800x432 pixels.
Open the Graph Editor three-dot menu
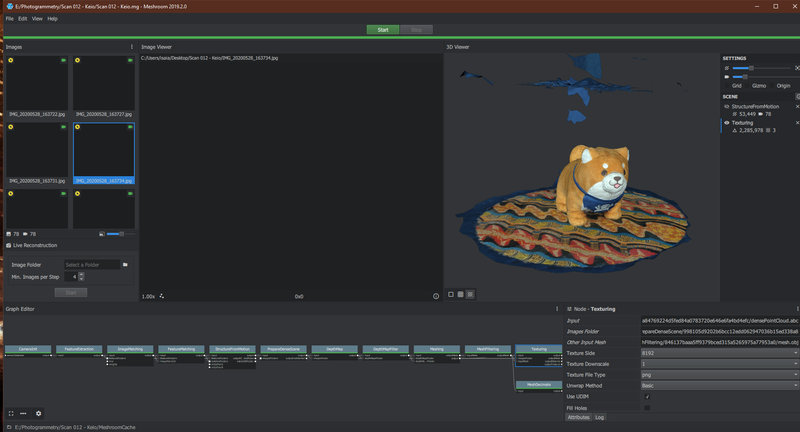coord(556,309)
